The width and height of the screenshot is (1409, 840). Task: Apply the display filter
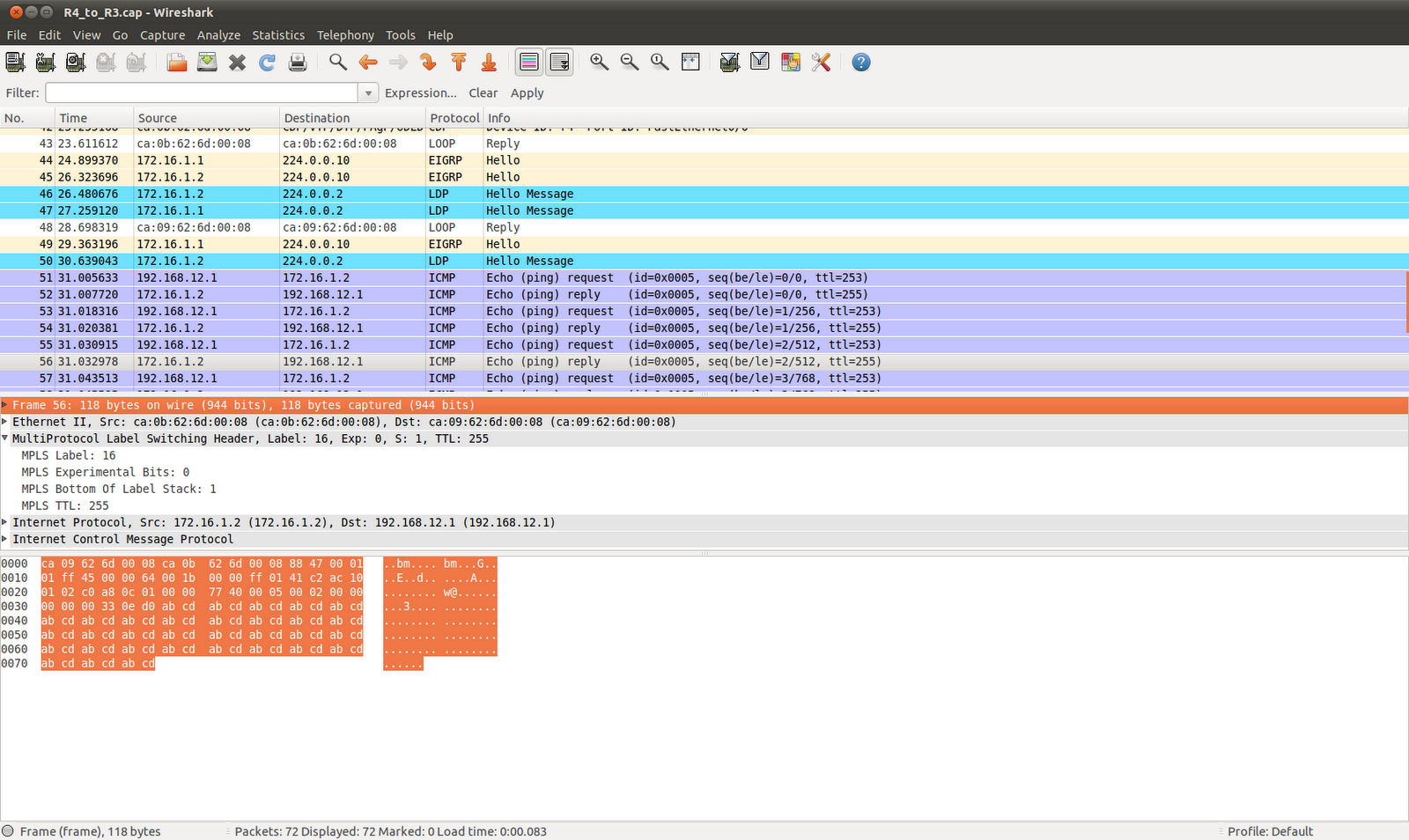coord(527,92)
